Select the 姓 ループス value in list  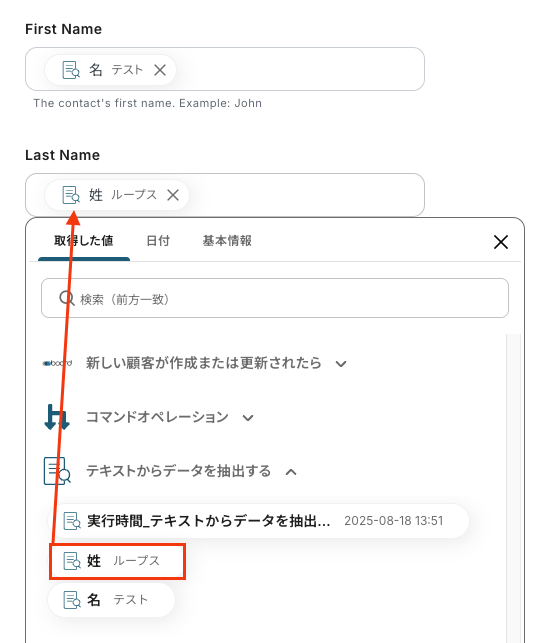pos(118,561)
